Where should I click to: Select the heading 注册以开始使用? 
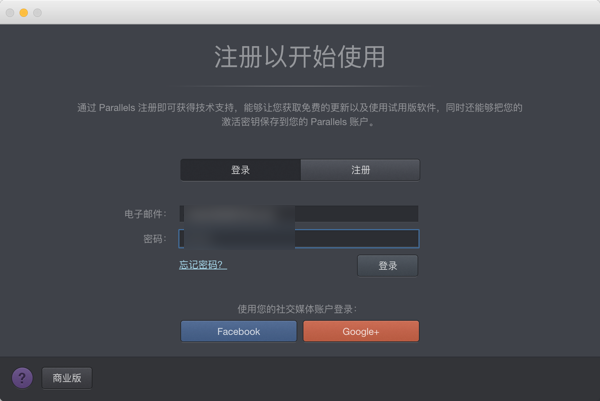(300, 57)
